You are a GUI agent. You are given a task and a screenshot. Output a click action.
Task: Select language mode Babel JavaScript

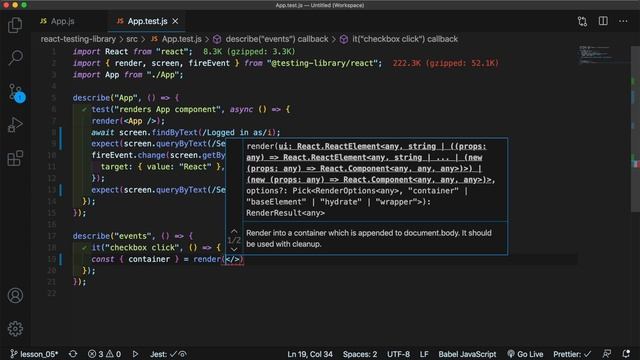[467, 354]
